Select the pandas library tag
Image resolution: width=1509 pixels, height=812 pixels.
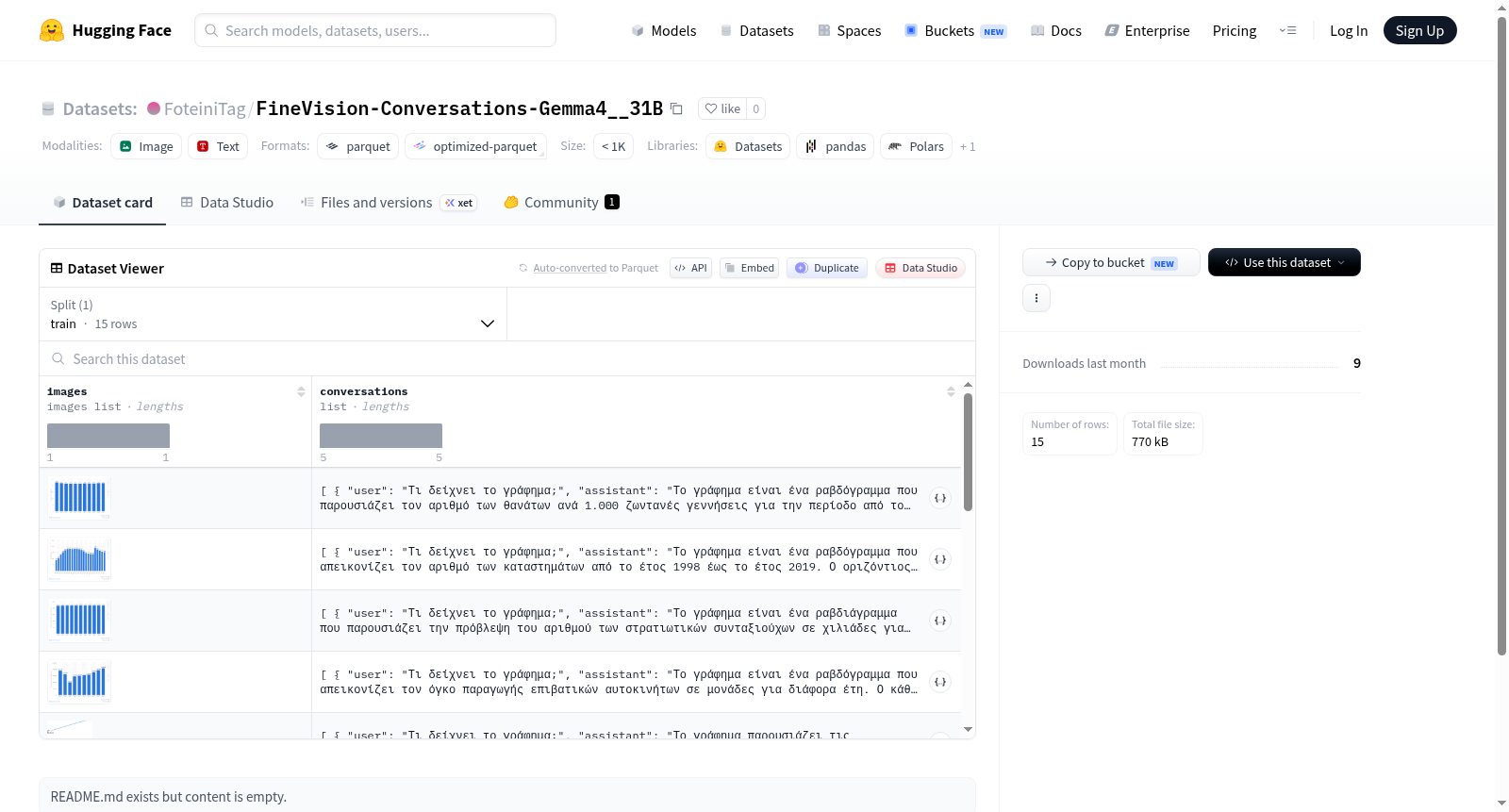click(x=836, y=146)
